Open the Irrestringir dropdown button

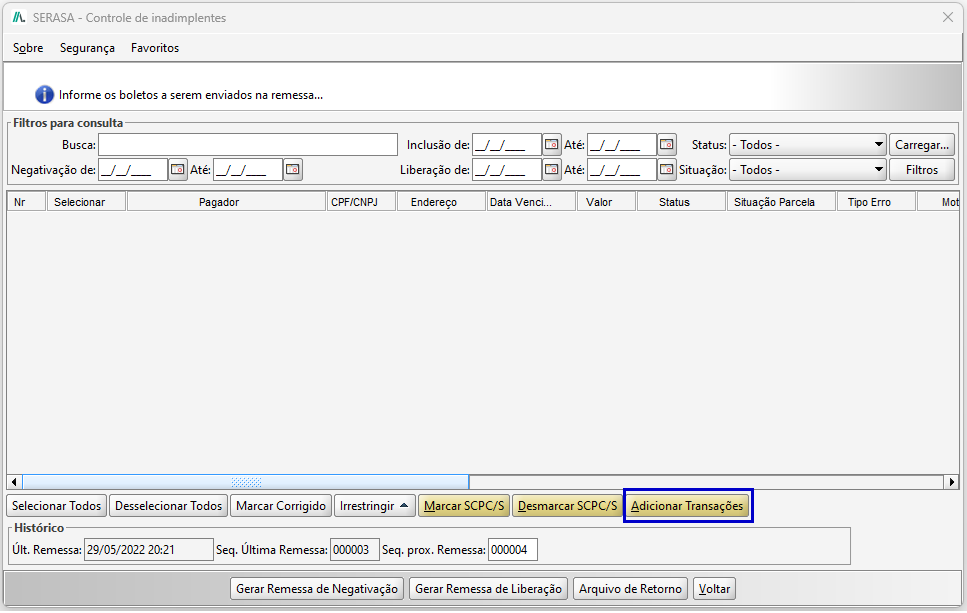click(x=374, y=506)
